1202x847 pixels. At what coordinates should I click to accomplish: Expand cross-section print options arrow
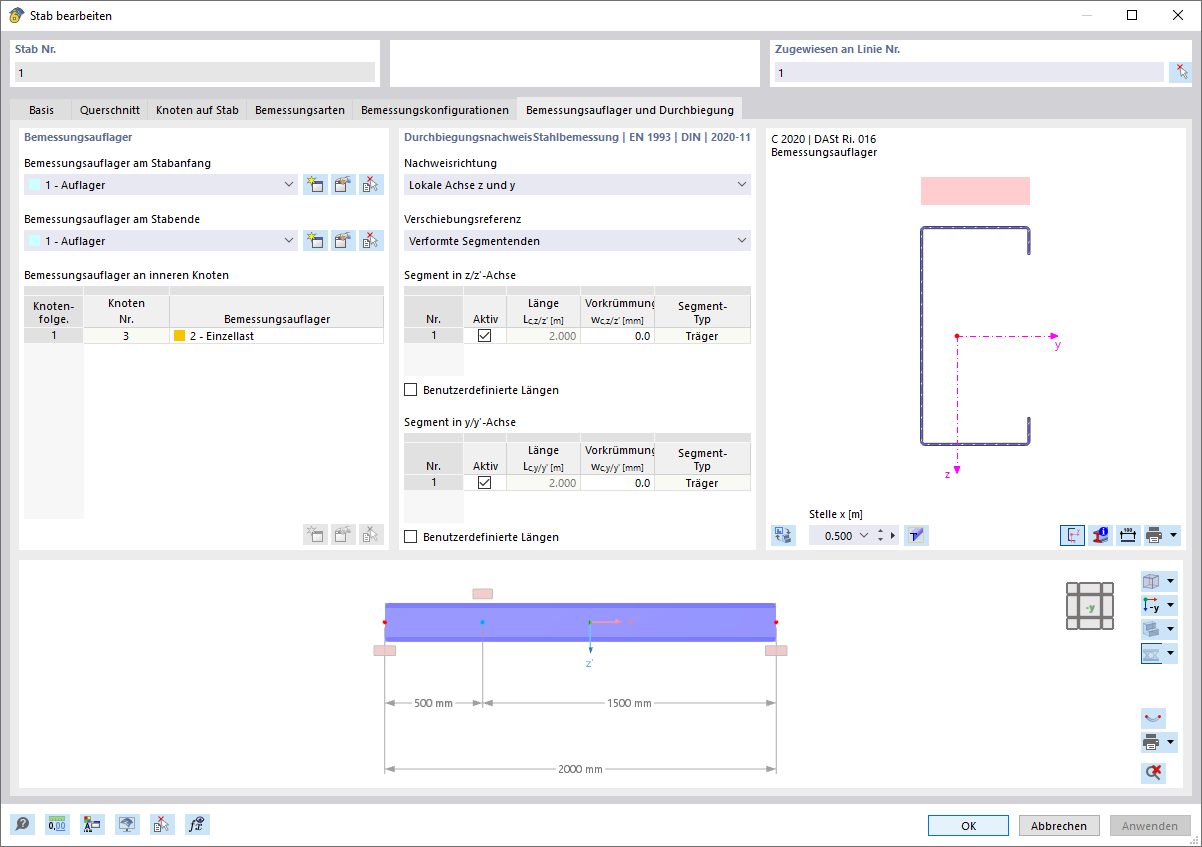(x=1173, y=535)
